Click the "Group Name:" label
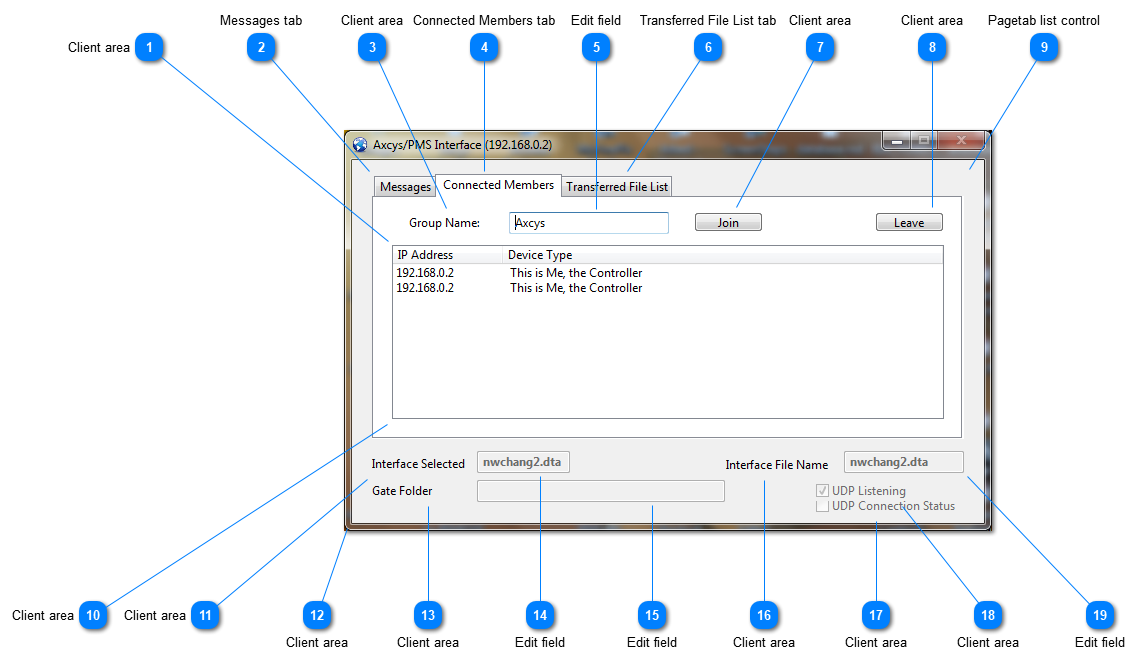This screenshot has width=1141, height=666. (x=445, y=223)
